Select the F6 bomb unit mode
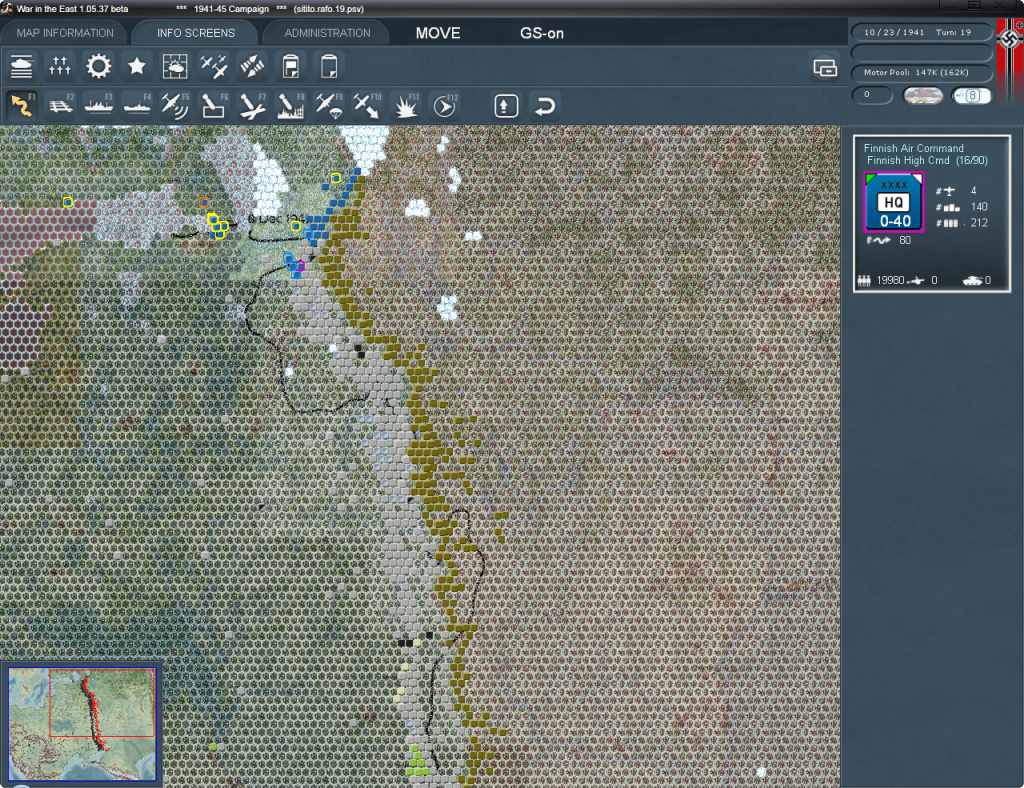The width and height of the screenshot is (1024, 788). pyautogui.click(x=214, y=105)
